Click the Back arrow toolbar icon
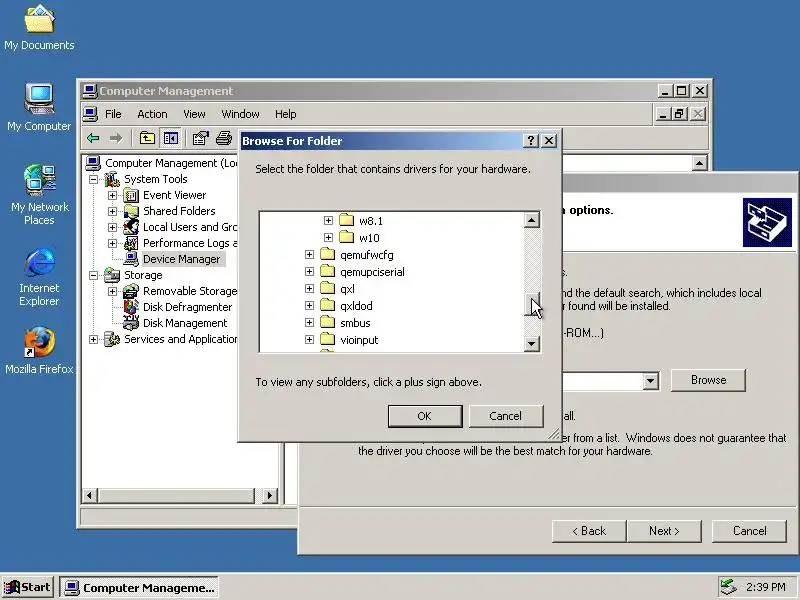 (x=93, y=138)
